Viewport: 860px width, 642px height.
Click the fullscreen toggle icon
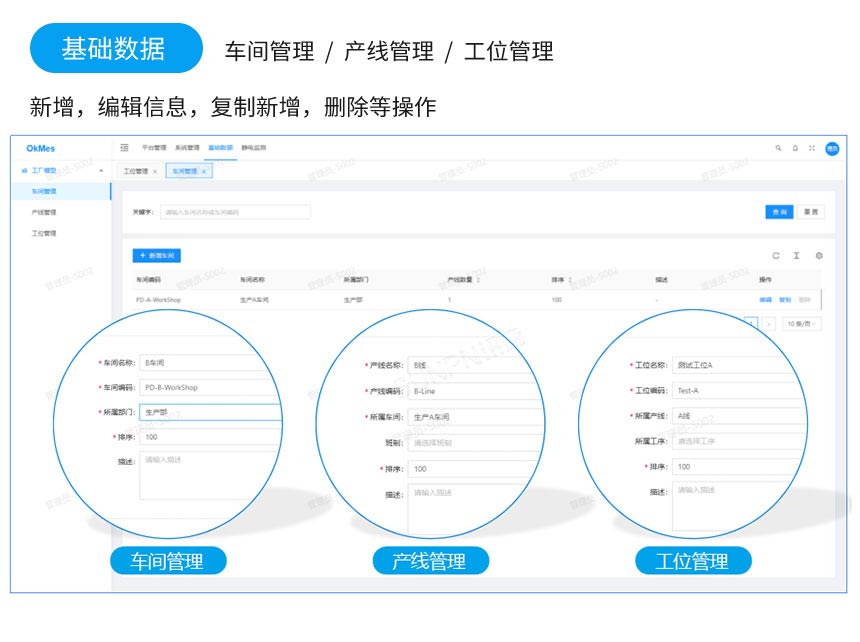tap(812, 148)
